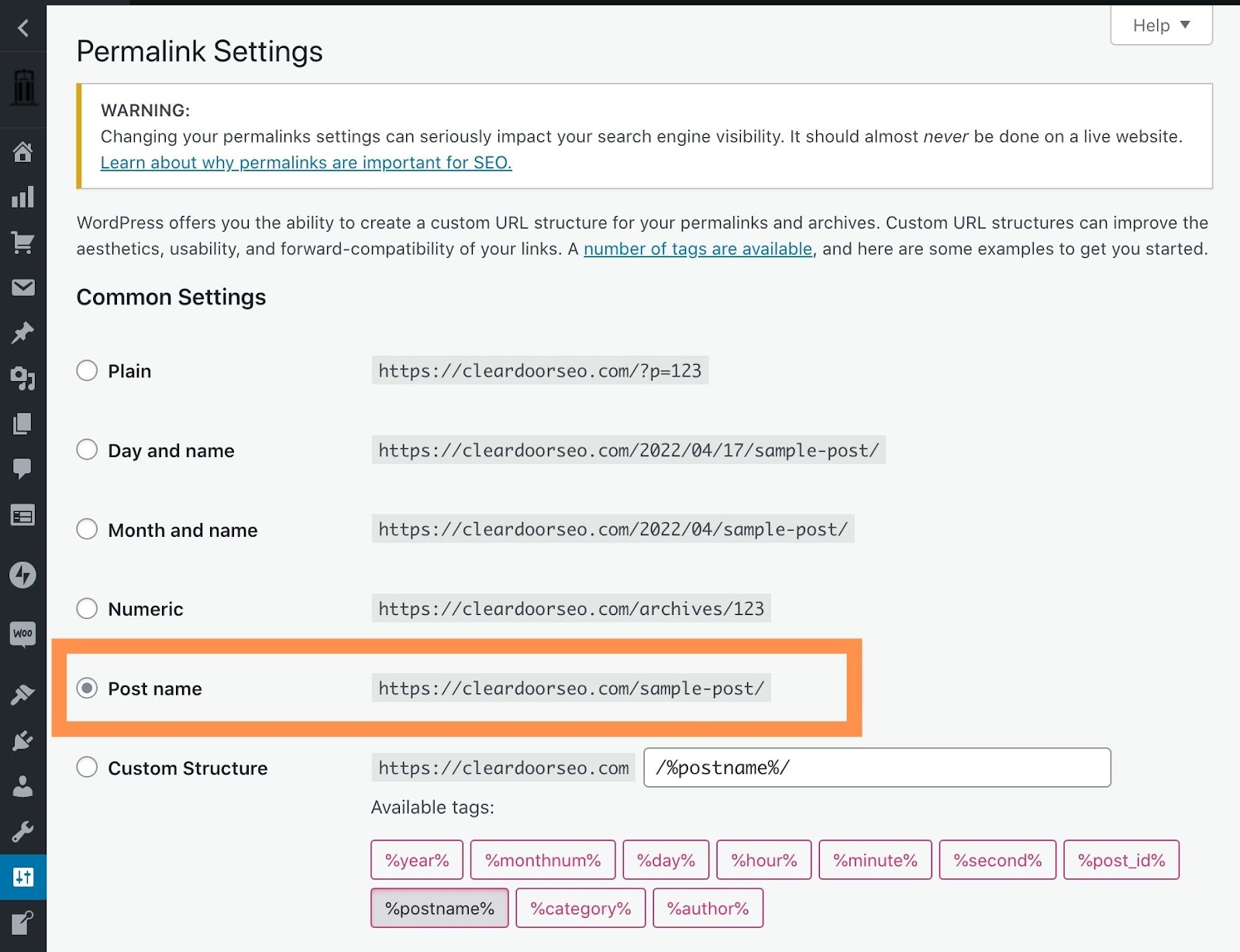Open the Tools wrench icon
Viewport: 1240px width, 952px height.
click(x=23, y=832)
